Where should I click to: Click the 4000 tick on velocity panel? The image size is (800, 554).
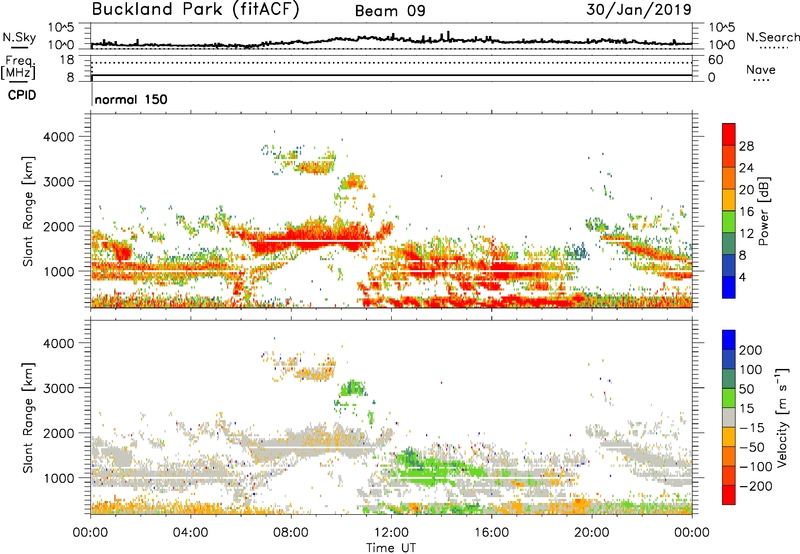click(x=59, y=343)
